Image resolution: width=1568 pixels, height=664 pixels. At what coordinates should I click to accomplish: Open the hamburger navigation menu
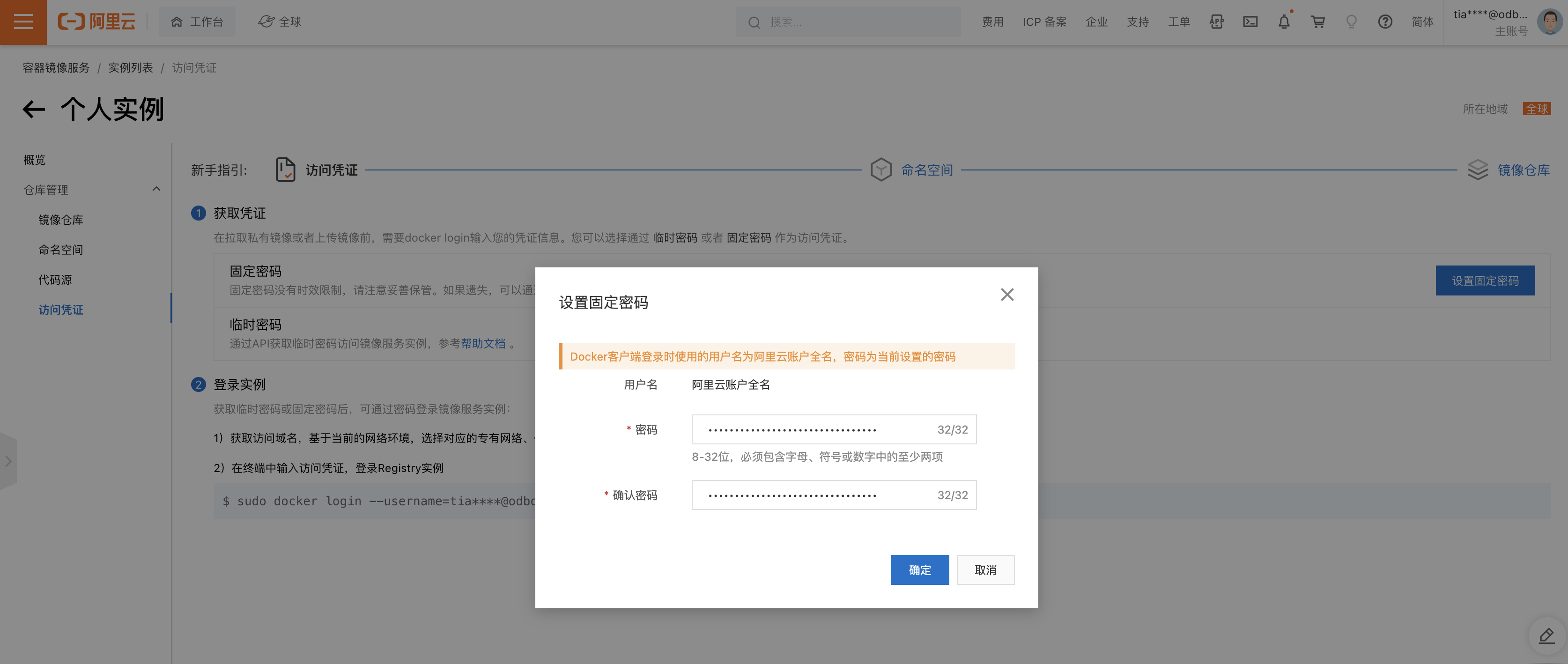coord(23,22)
